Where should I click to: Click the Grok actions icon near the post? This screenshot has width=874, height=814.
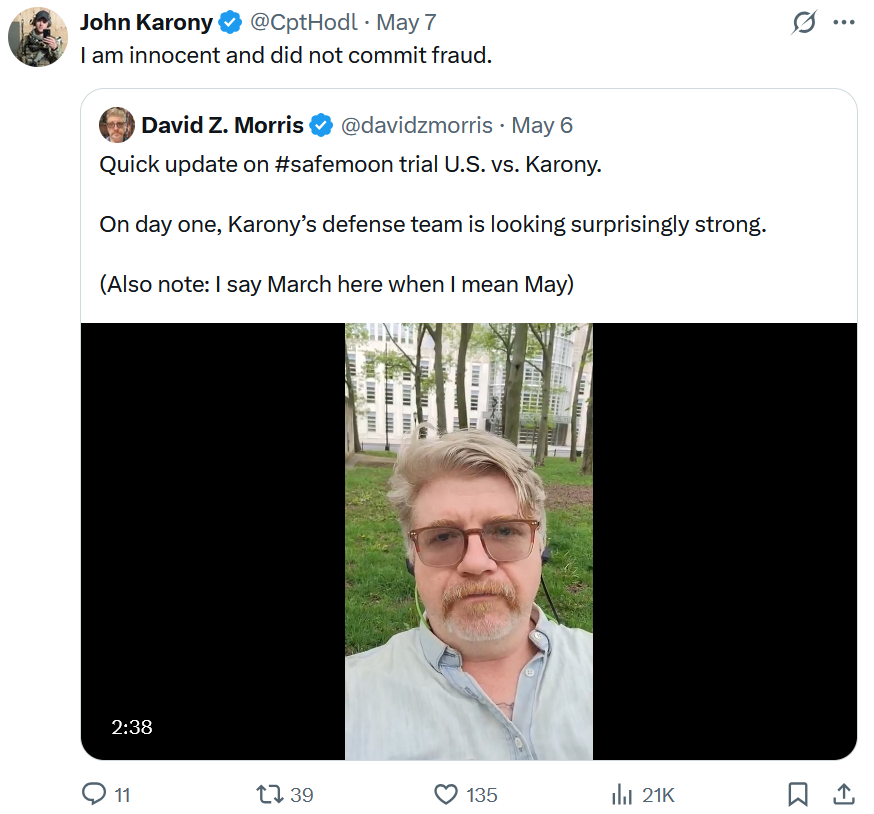point(806,21)
